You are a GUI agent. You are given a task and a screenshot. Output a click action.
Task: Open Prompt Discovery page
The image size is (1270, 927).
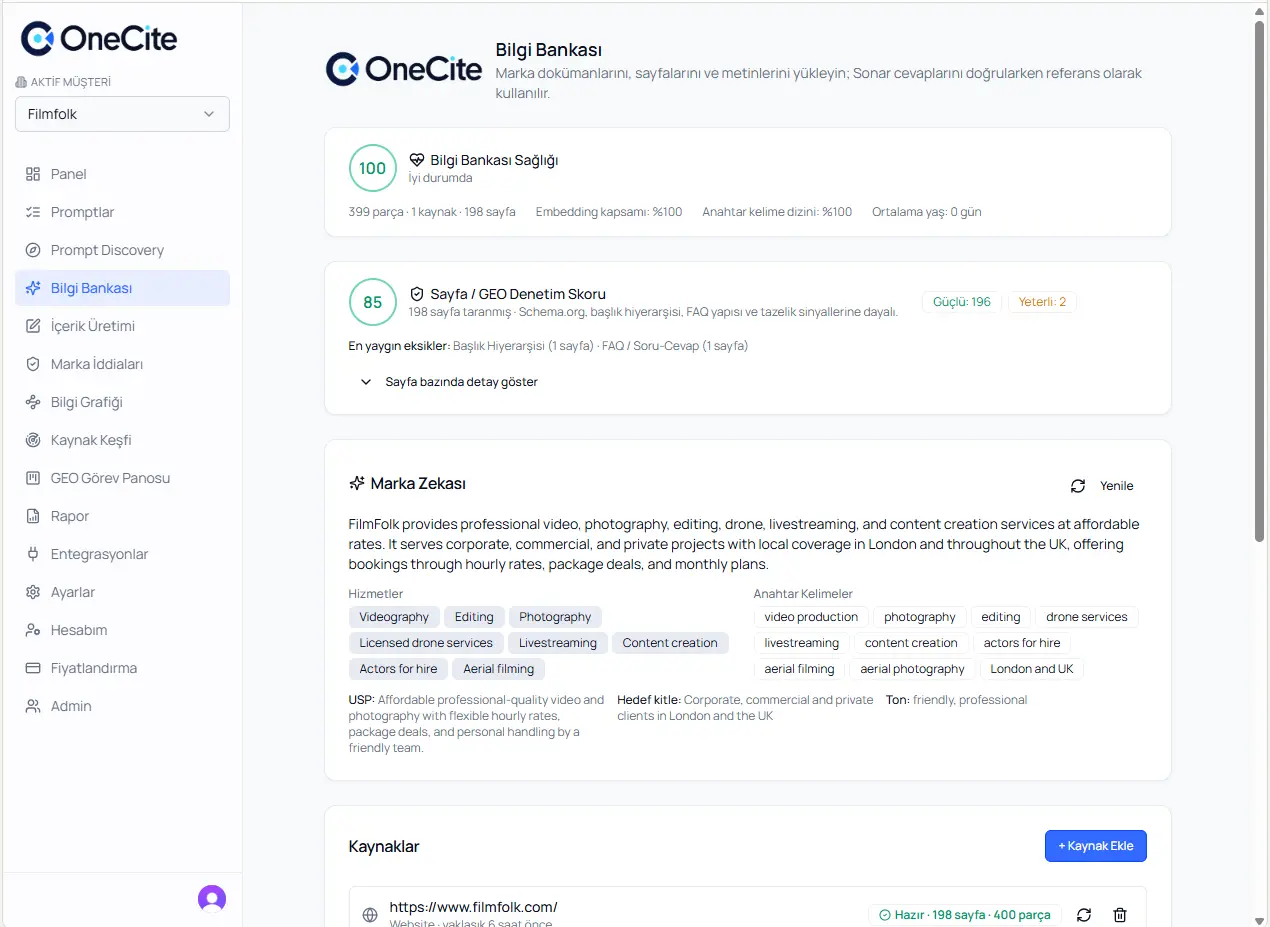pos(122,250)
